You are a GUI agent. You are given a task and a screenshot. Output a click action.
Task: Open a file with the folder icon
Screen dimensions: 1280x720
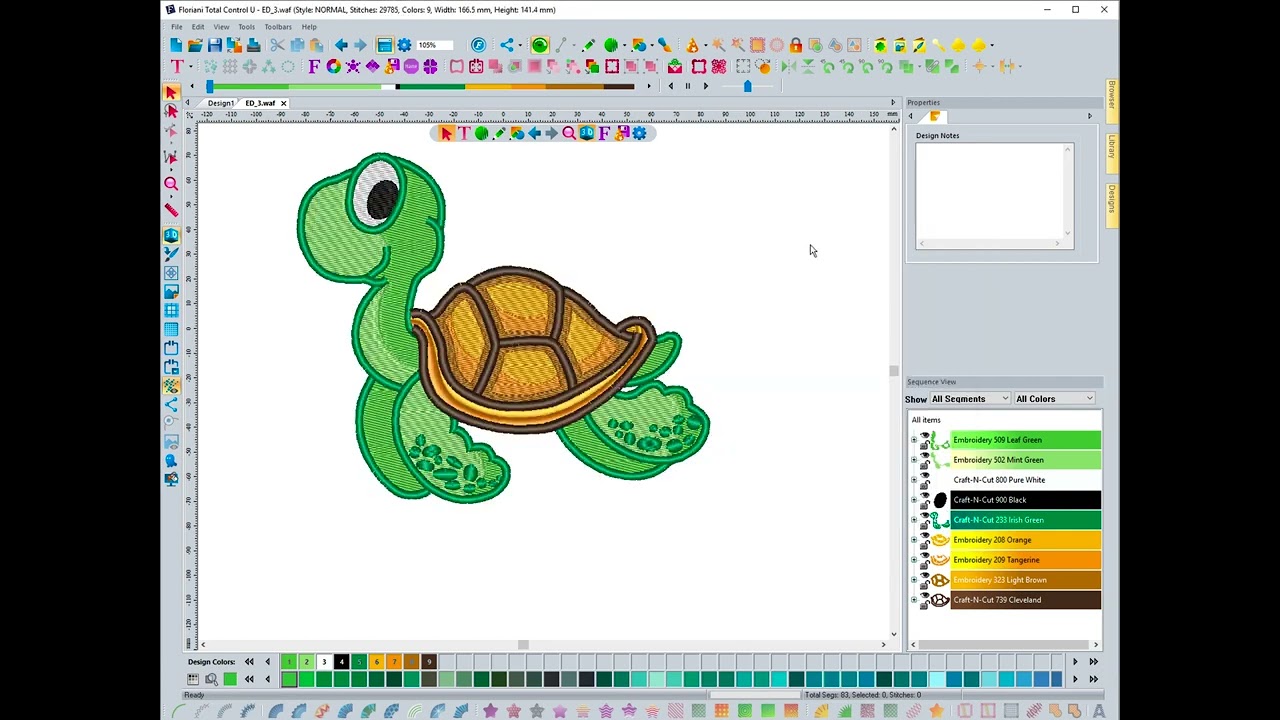tap(195, 45)
